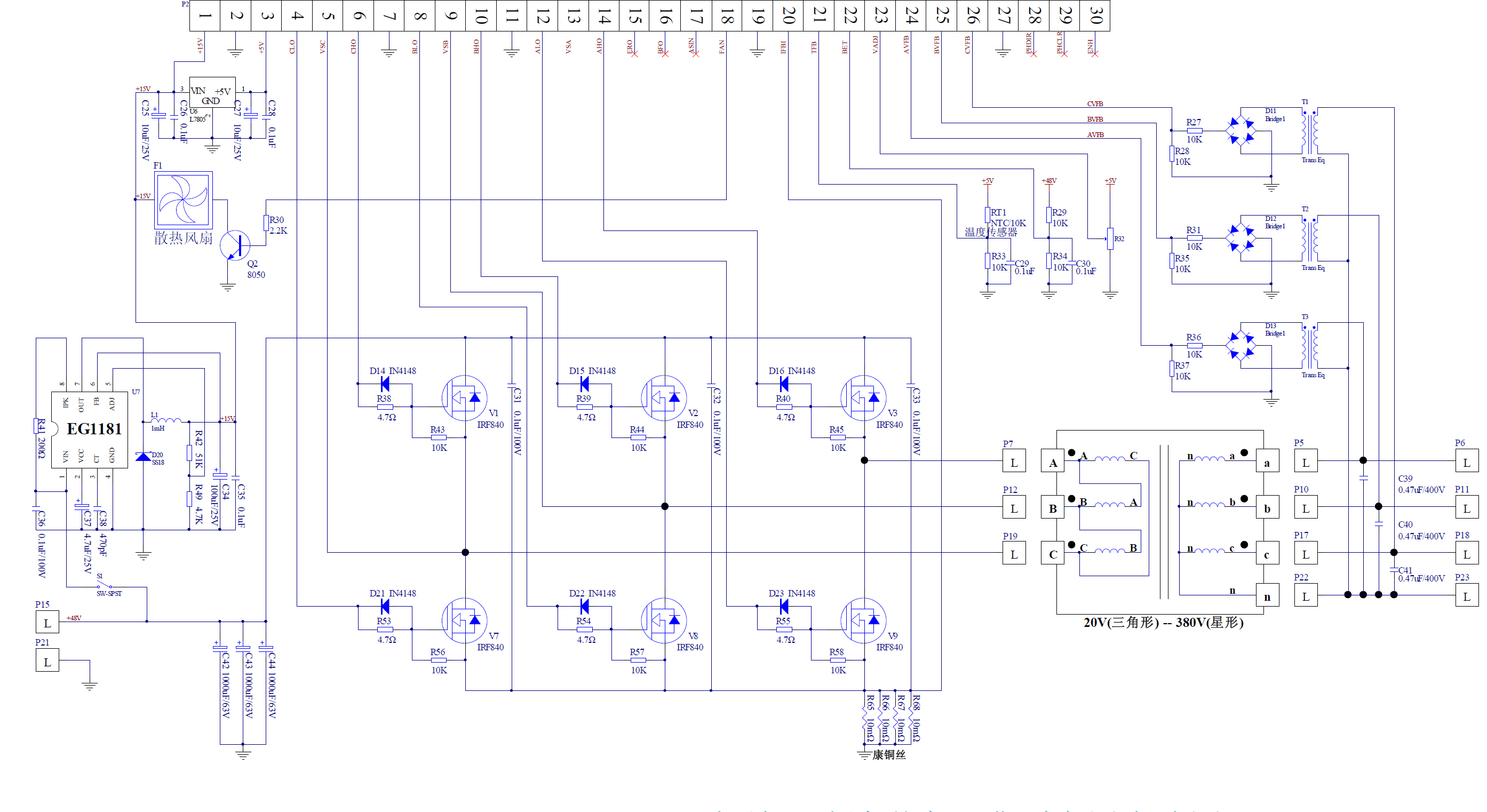Click the R30 2.2K resistor
The width and height of the screenshot is (1487, 812).
(266, 223)
